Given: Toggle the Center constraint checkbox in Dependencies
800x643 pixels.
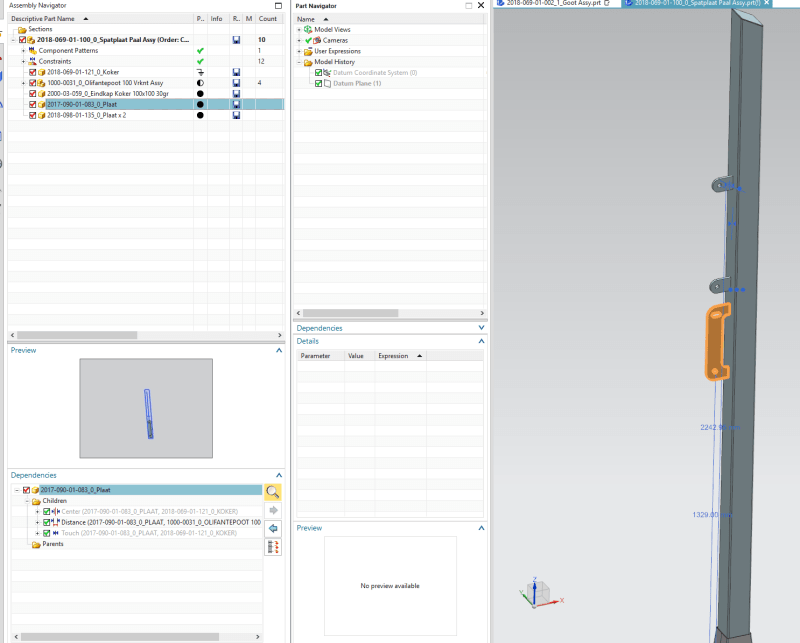Looking at the screenshot, I should pyautogui.click(x=47, y=511).
